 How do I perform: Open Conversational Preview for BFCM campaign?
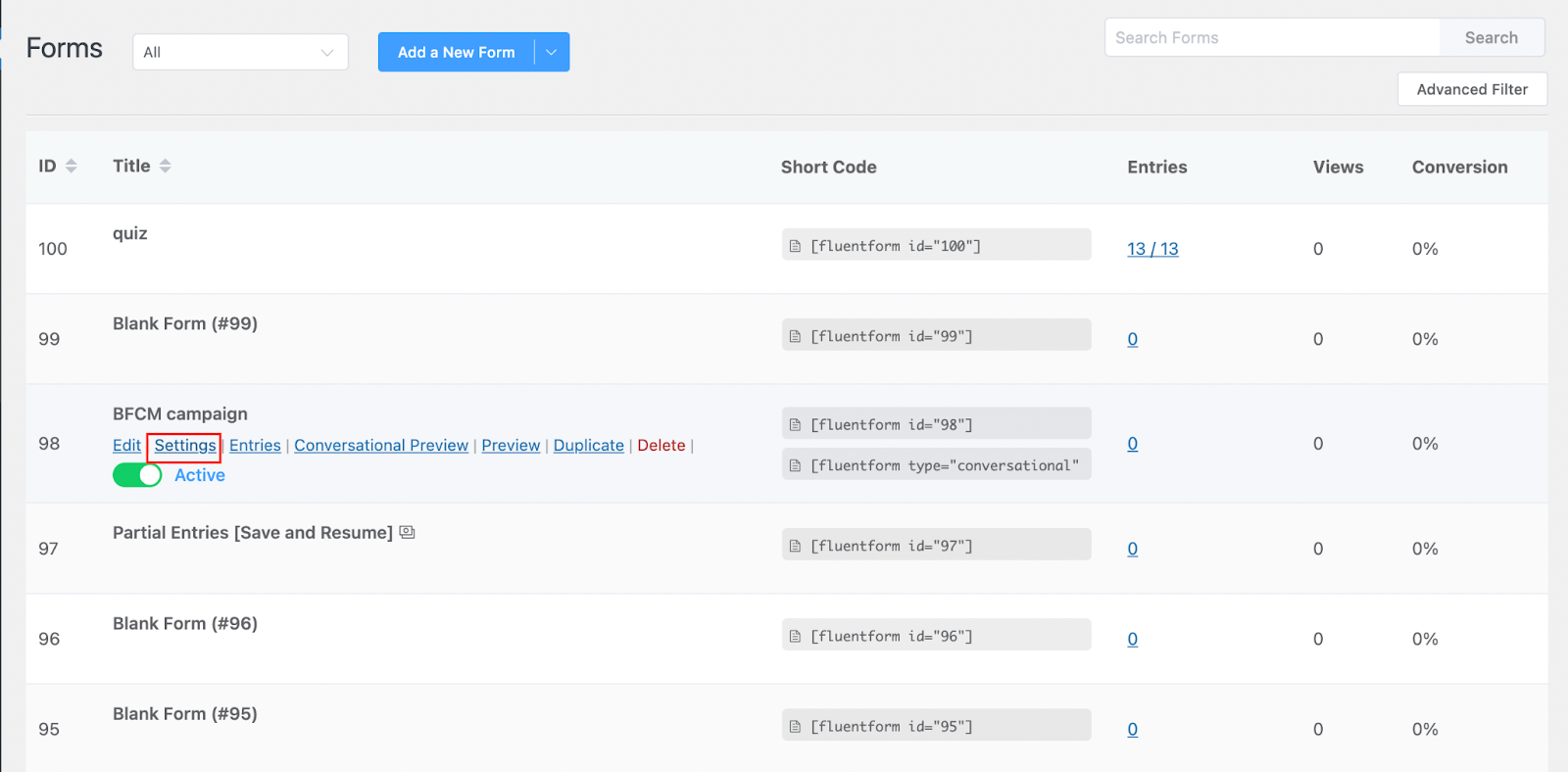coord(381,445)
